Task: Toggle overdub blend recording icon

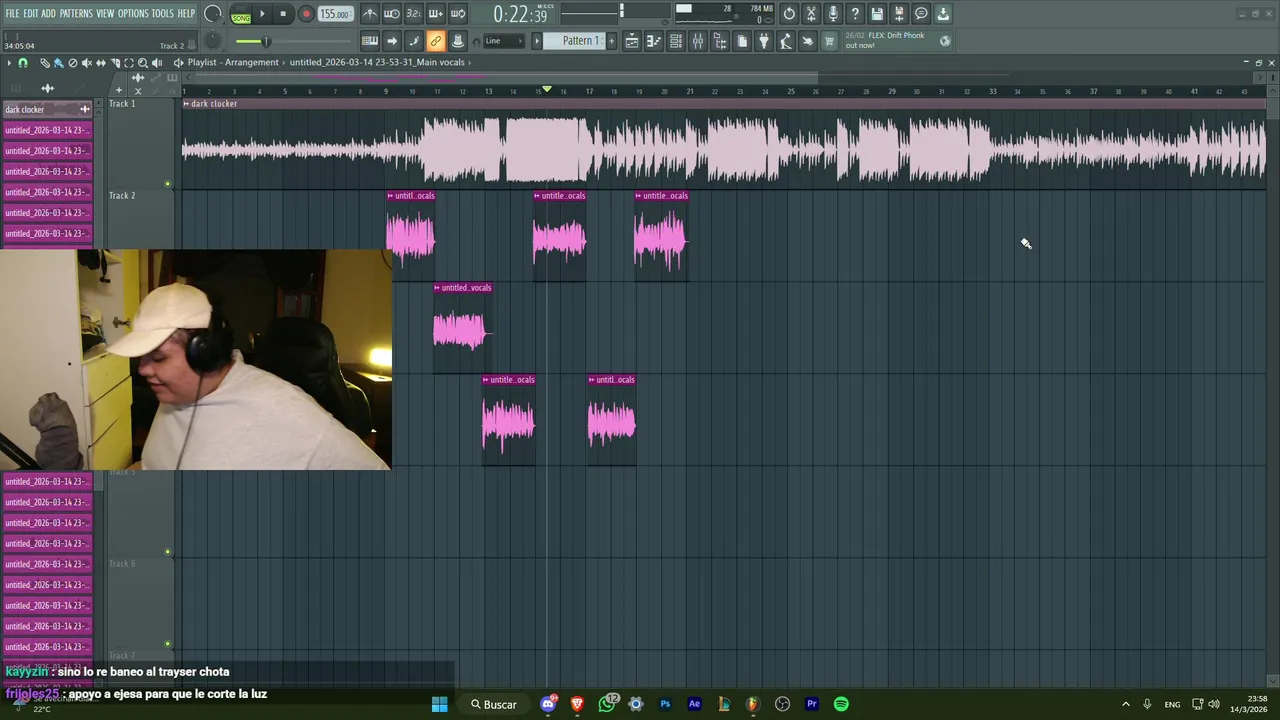Action: point(436,14)
